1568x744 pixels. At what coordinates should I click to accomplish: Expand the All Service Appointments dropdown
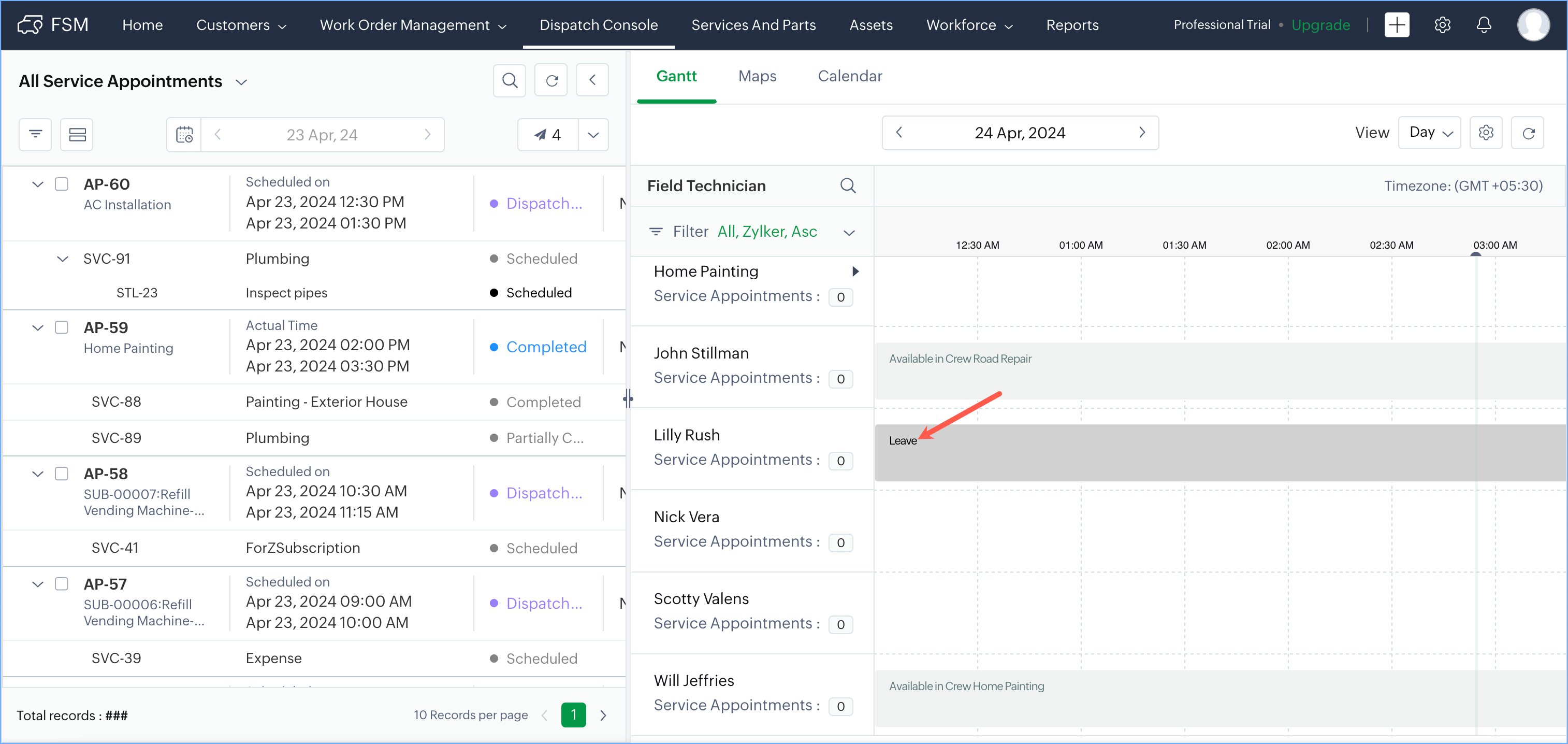click(x=241, y=82)
